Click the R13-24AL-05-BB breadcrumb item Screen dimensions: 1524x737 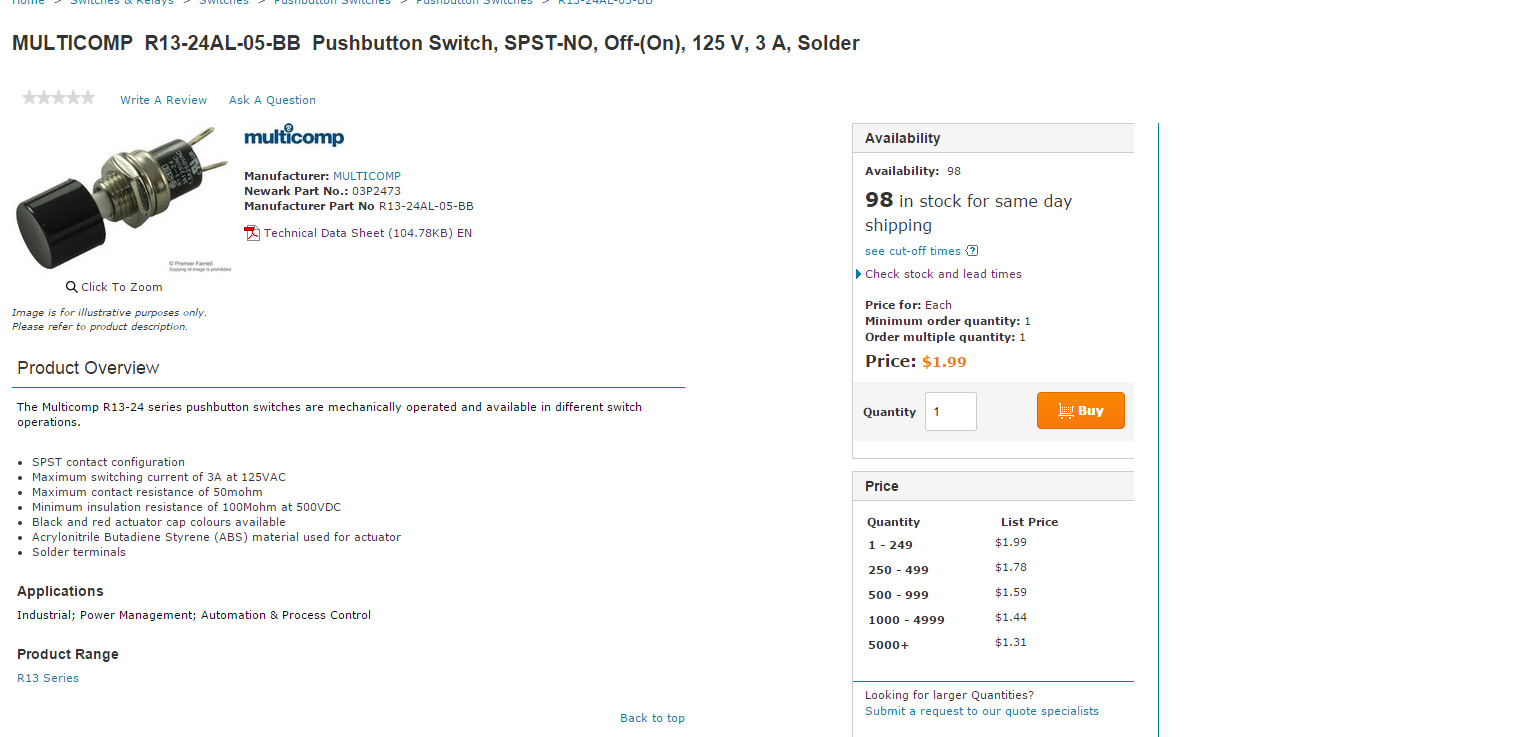click(605, 2)
